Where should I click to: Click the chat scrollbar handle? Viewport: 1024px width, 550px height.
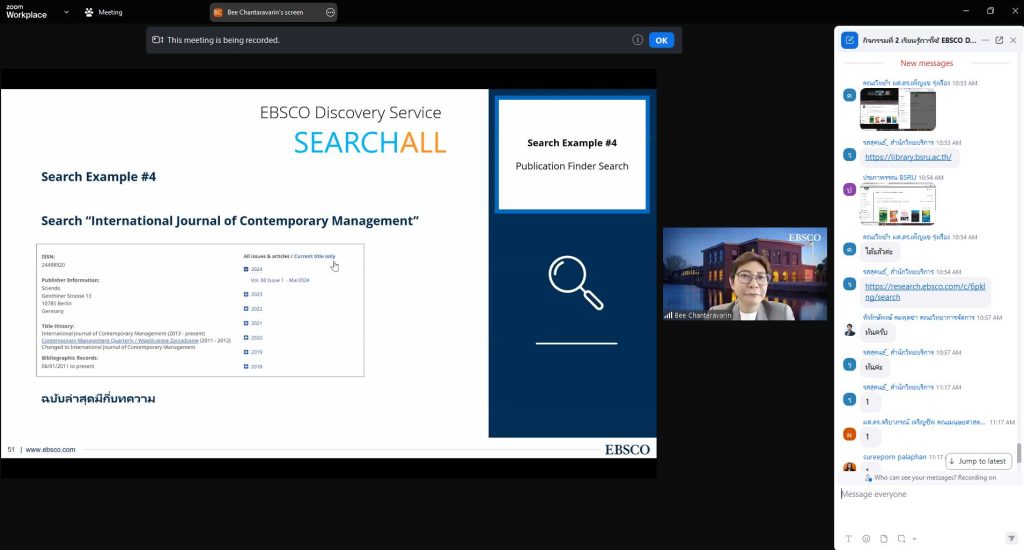(1018, 452)
